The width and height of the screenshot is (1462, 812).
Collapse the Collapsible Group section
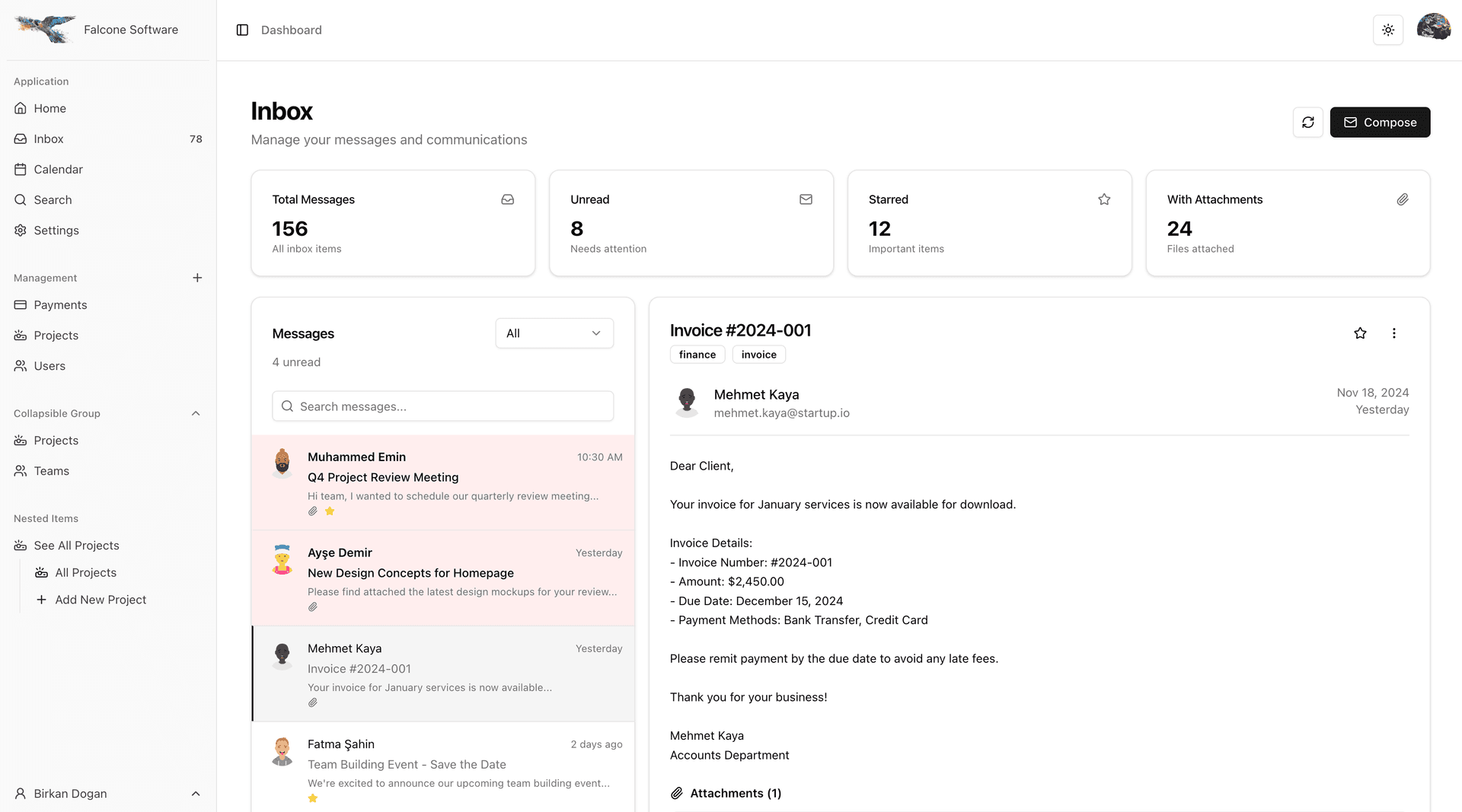pos(196,413)
